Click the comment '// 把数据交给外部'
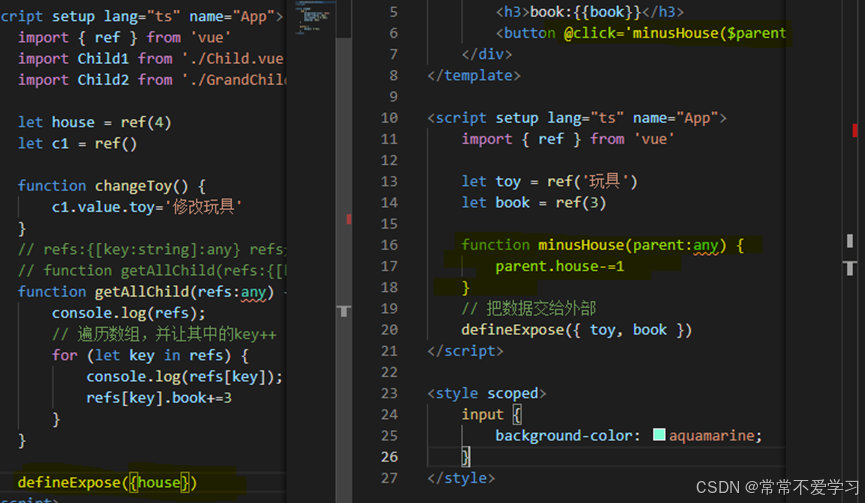The image size is (865, 503). tap(528, 308)
